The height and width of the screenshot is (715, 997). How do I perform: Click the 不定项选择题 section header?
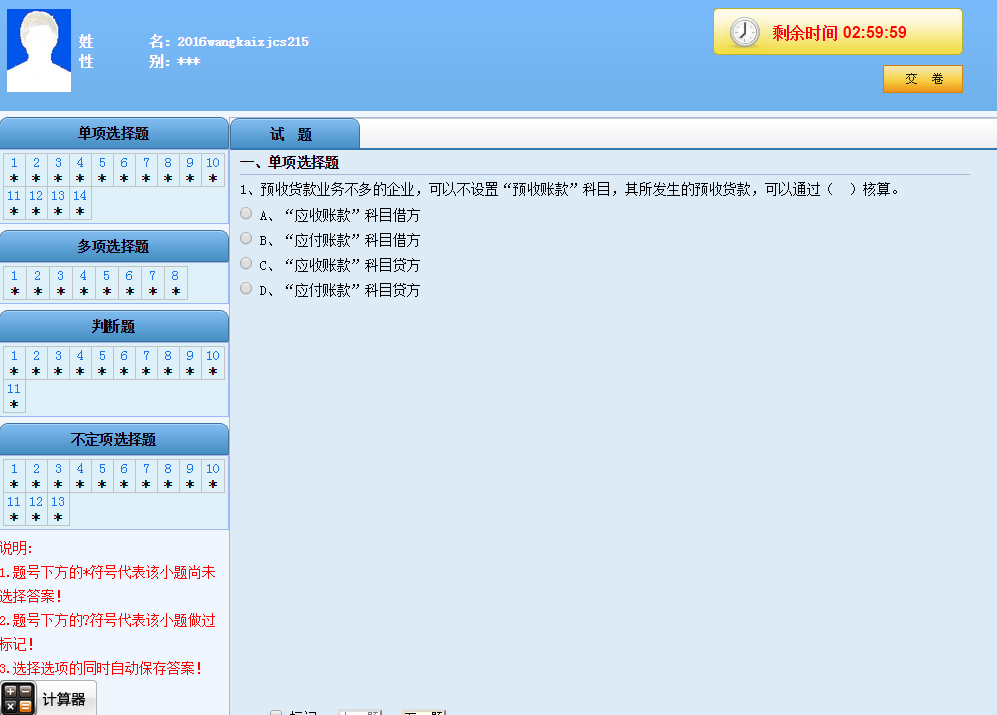click(x=114, y=439)
